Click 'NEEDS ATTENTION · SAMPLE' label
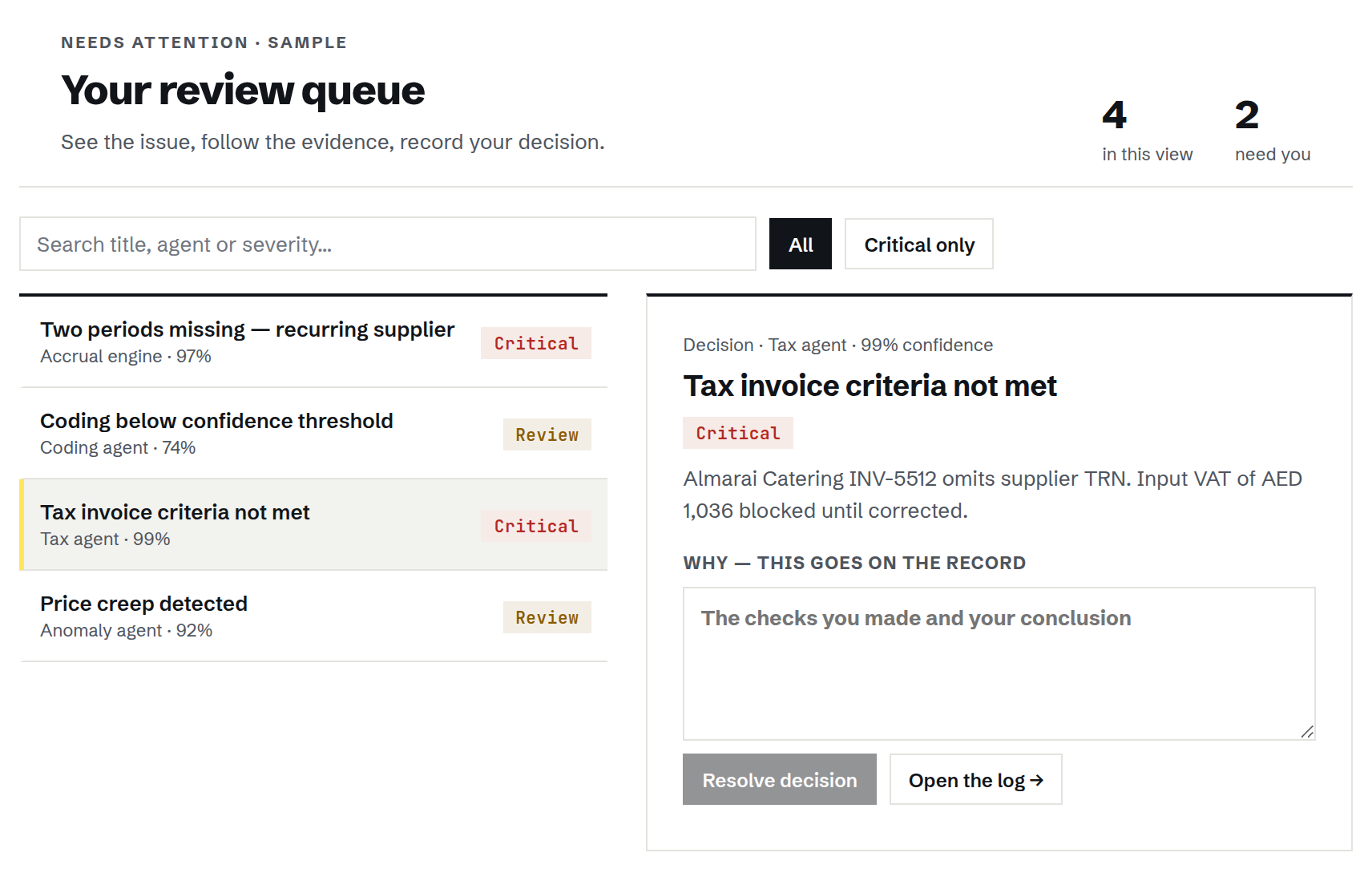 (204, 42)
